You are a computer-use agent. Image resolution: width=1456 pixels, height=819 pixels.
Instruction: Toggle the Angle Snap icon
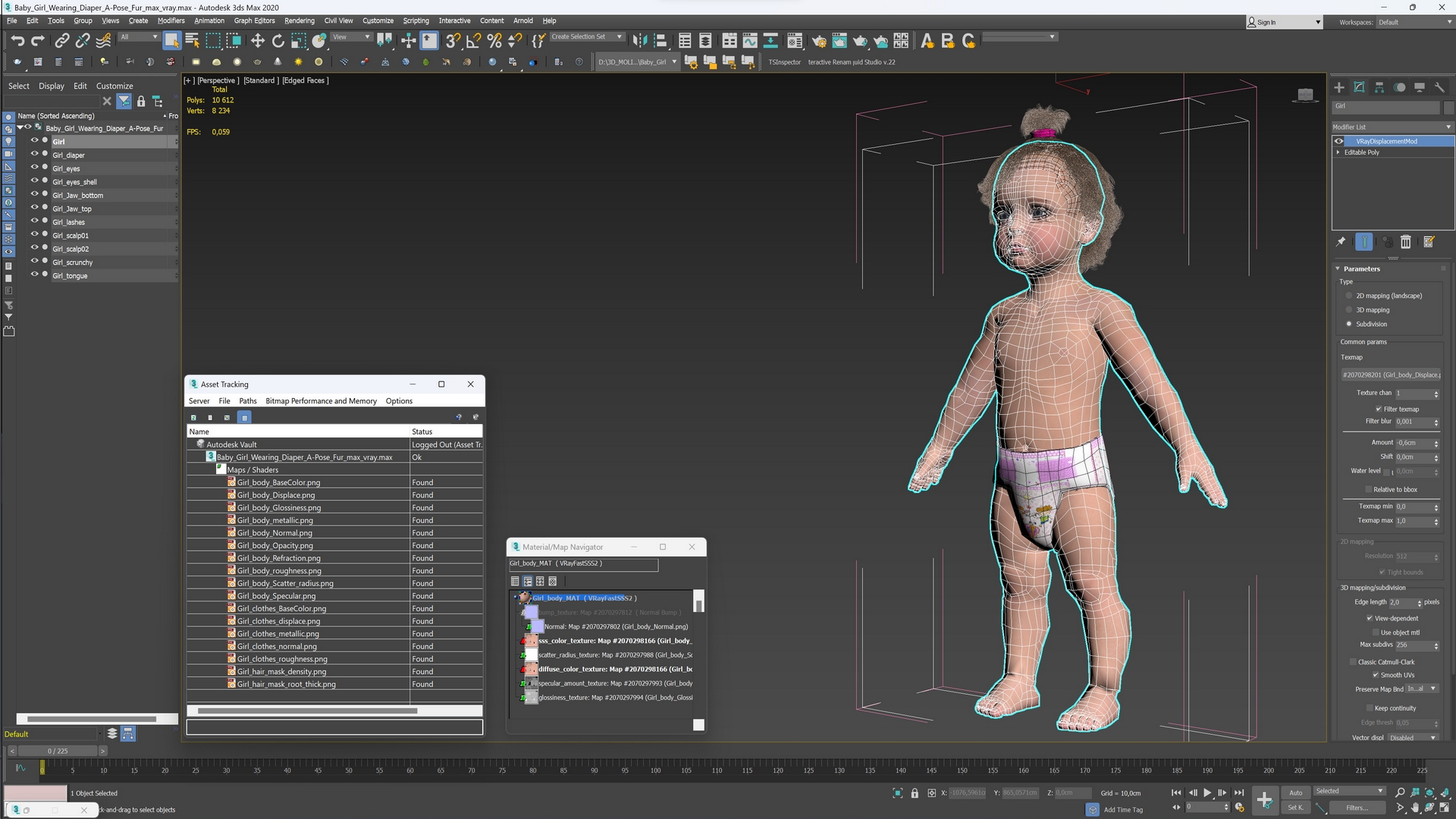[473, 41]
